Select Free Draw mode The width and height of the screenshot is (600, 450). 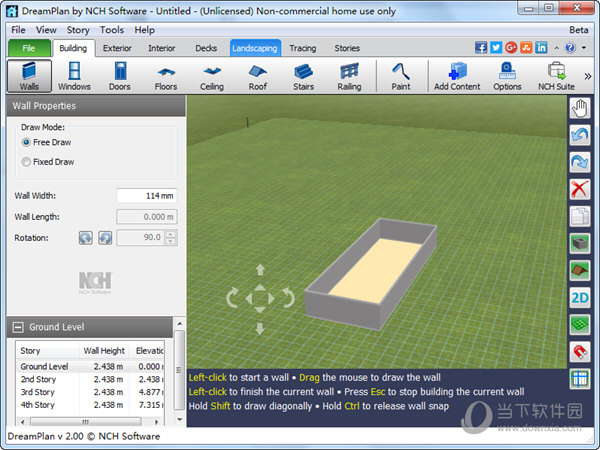pos(47,142)
